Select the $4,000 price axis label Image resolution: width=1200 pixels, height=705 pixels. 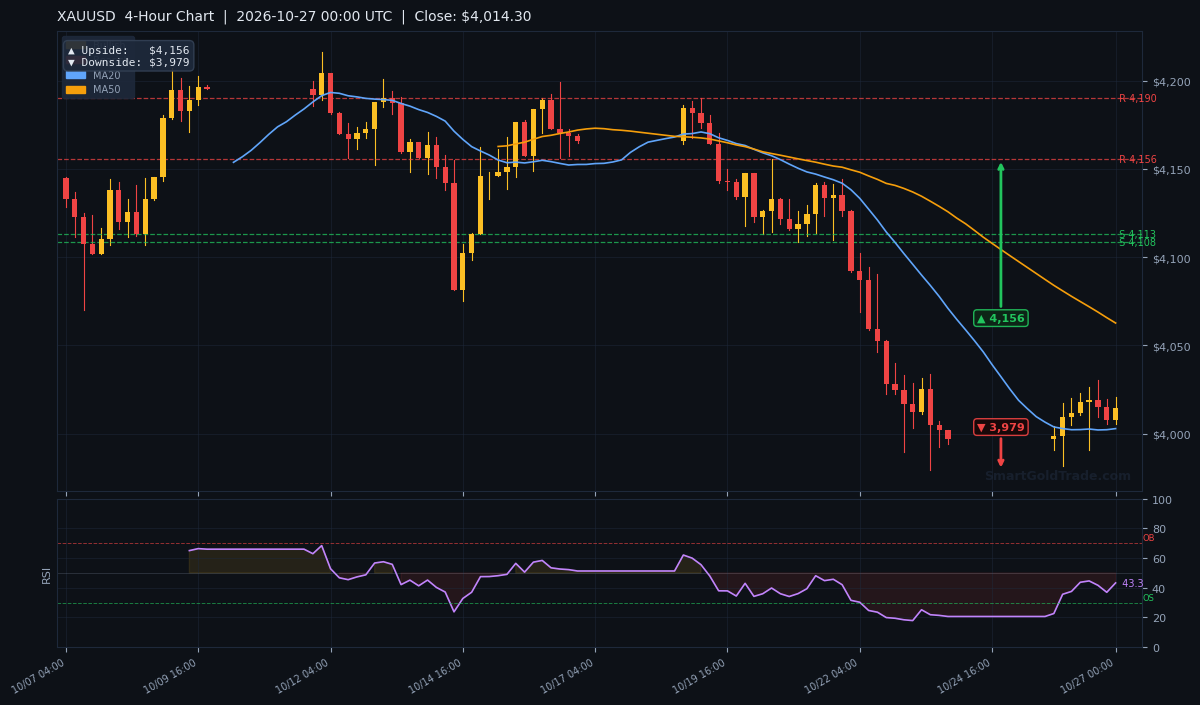tap(1171, 434)
